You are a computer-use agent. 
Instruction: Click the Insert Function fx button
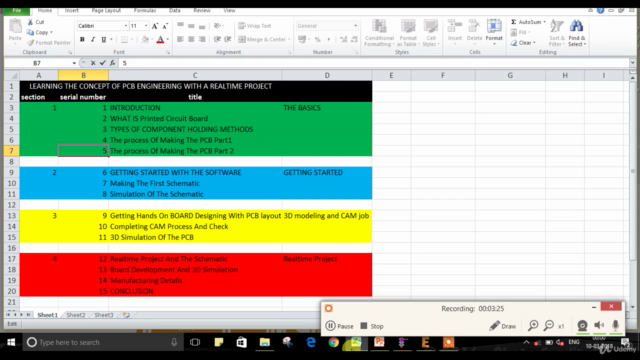coord(112,63)
